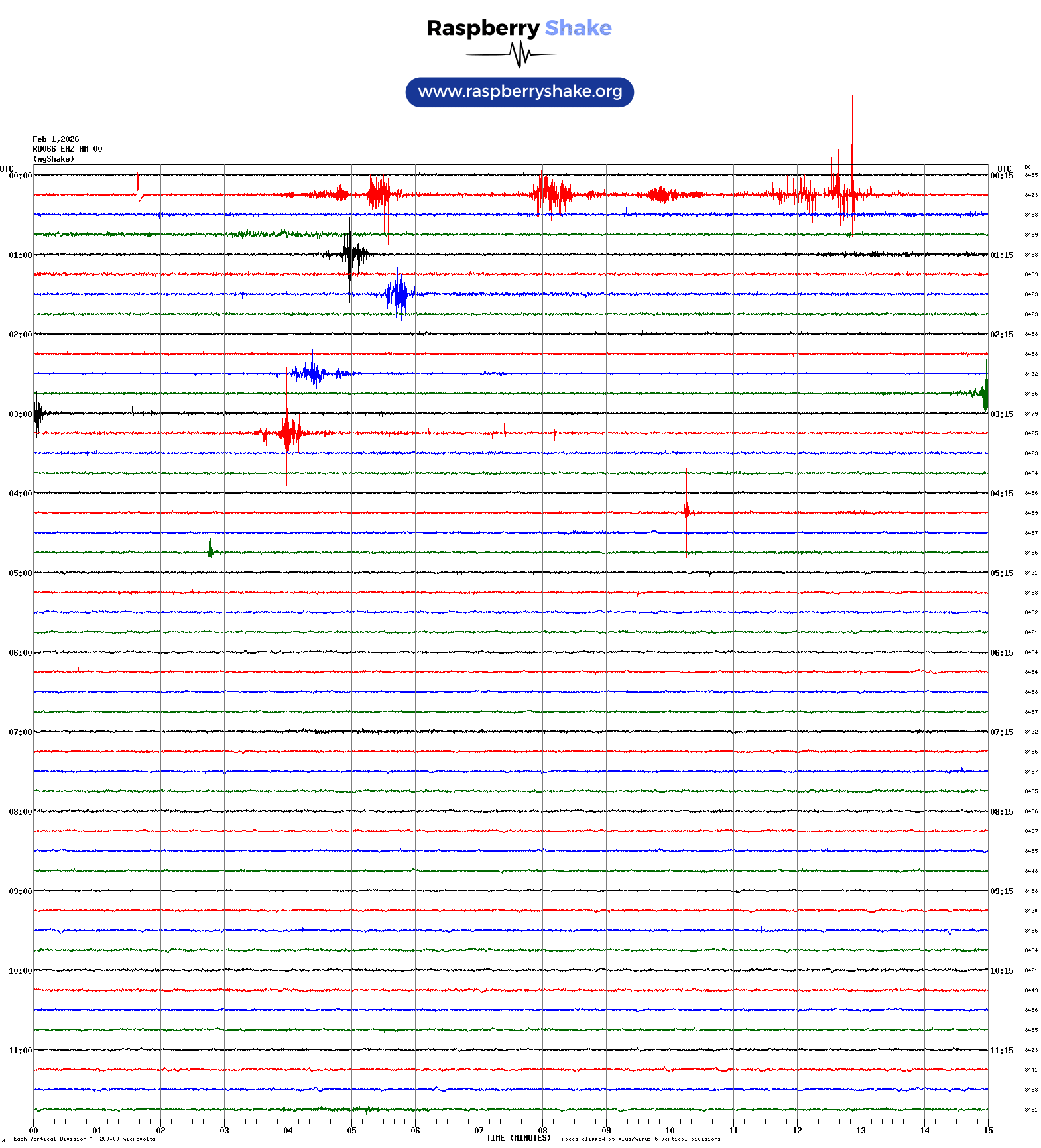Select the Feb 1, 2026 date label
The image size is (1041, 1148).
pyautogui.click(x=56, y=139)
